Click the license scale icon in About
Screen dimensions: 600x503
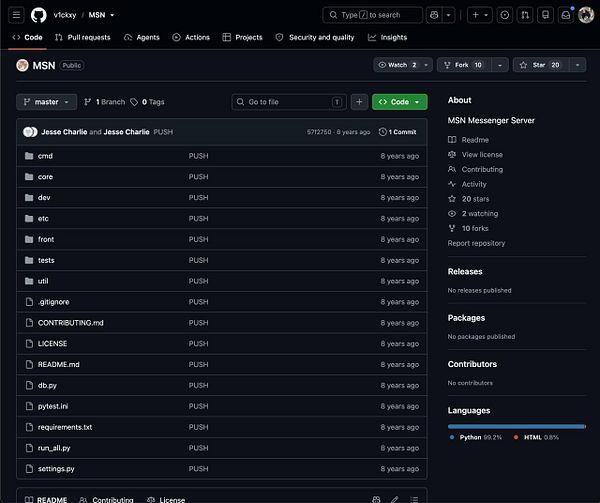click(x=452, y=155)
